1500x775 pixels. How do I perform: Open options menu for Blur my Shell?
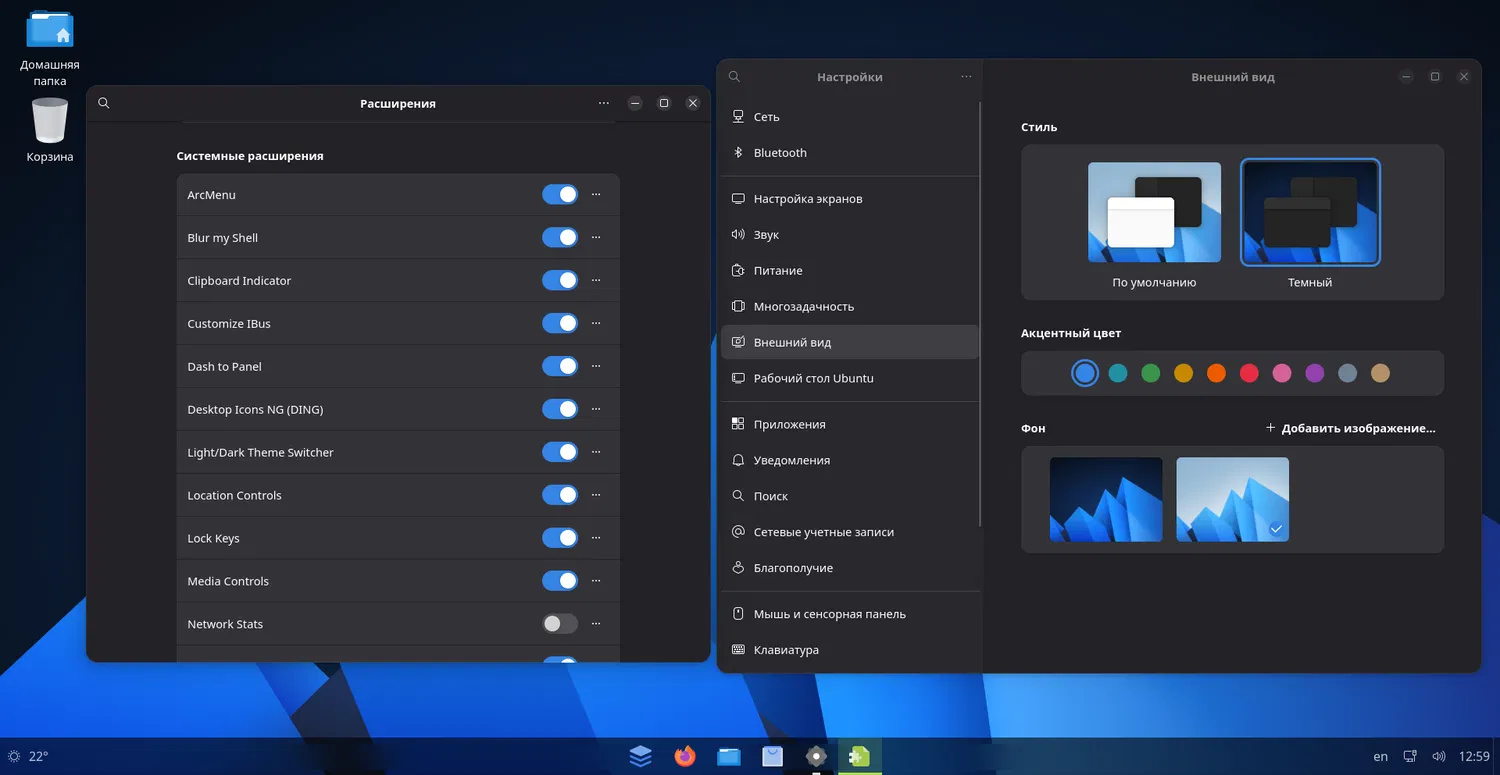(596, 238)
